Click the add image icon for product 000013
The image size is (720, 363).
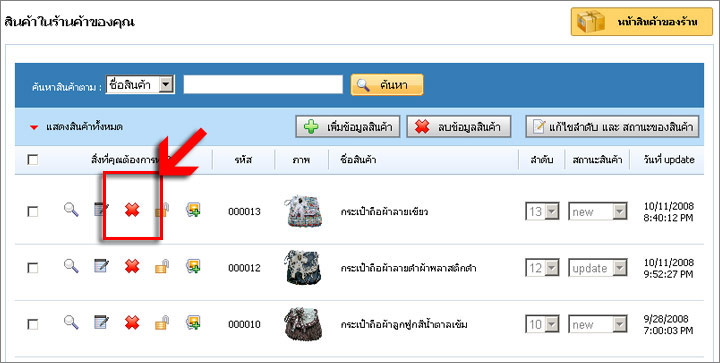pos(193,210)
